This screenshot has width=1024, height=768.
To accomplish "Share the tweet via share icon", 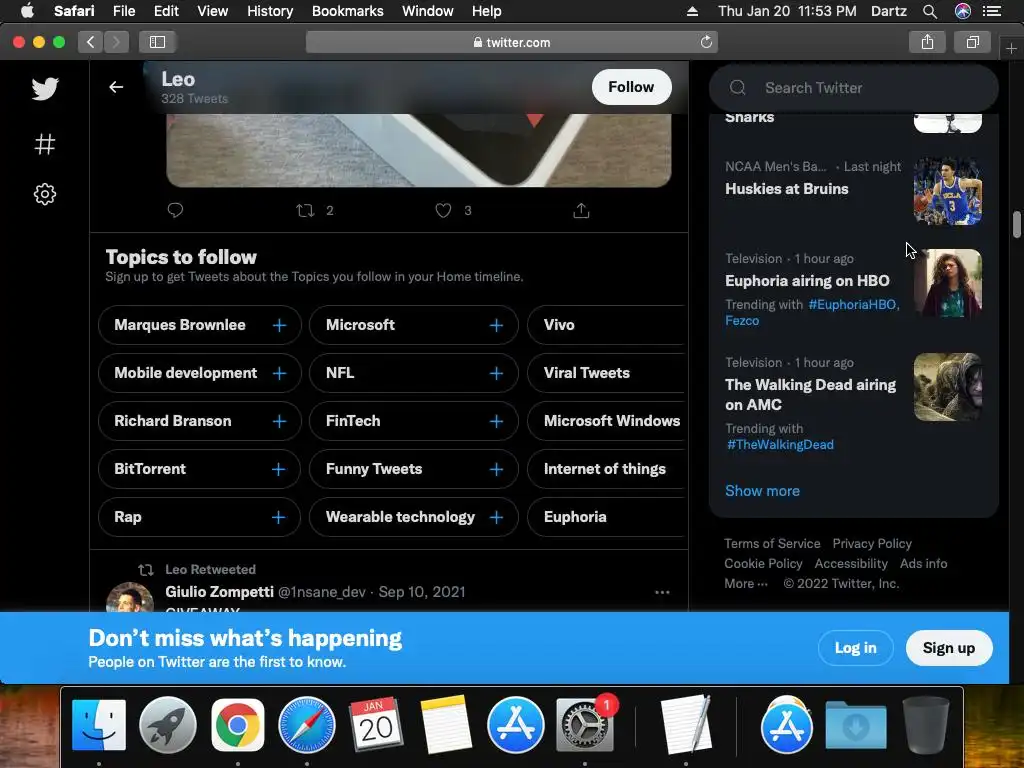I will [x=581, y=210].
